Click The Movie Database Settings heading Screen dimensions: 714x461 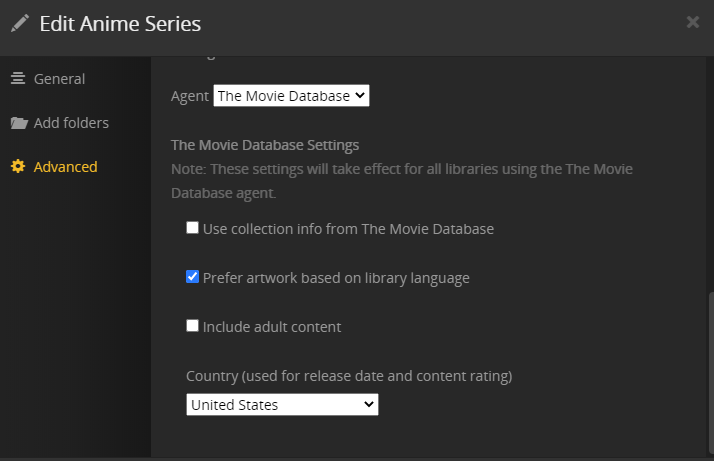pos(265,145)
